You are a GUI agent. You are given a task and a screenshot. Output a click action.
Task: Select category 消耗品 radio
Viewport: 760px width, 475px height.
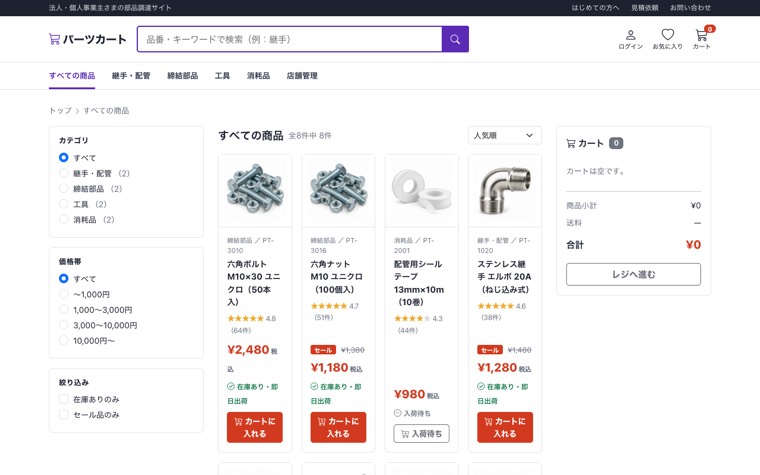tap(63, 220)
